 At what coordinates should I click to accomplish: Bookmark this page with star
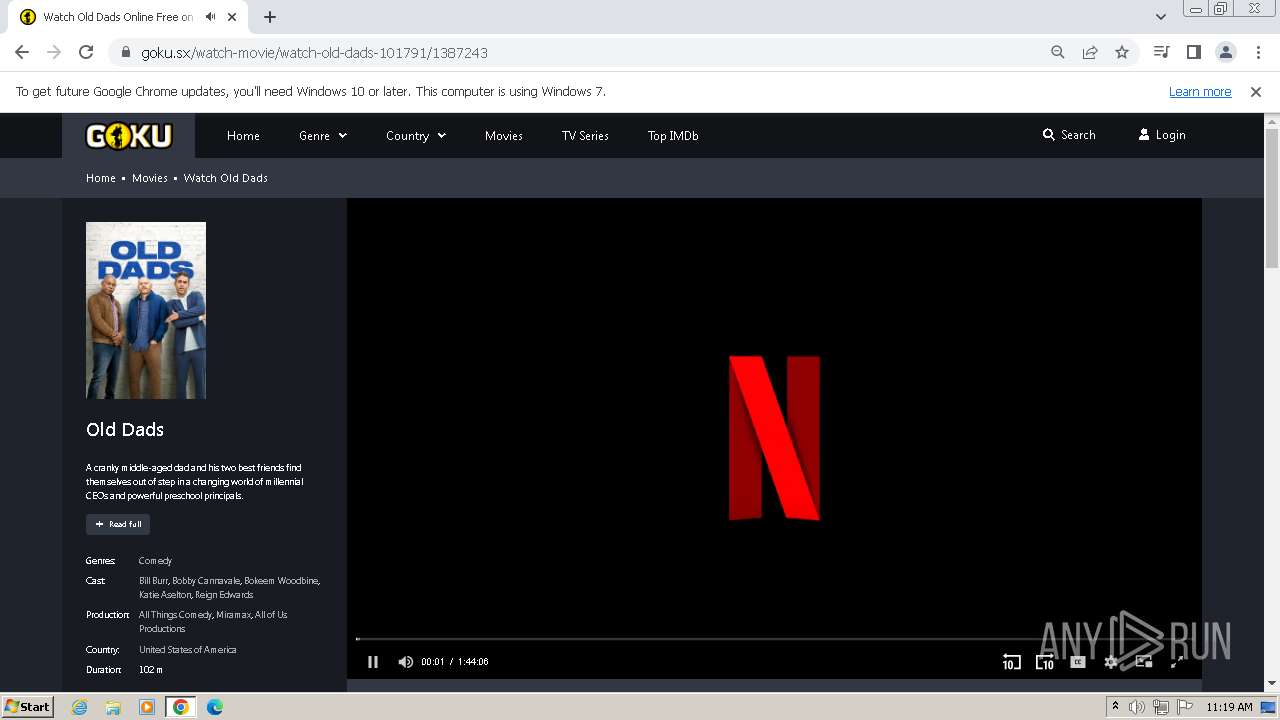(1122, 52)
